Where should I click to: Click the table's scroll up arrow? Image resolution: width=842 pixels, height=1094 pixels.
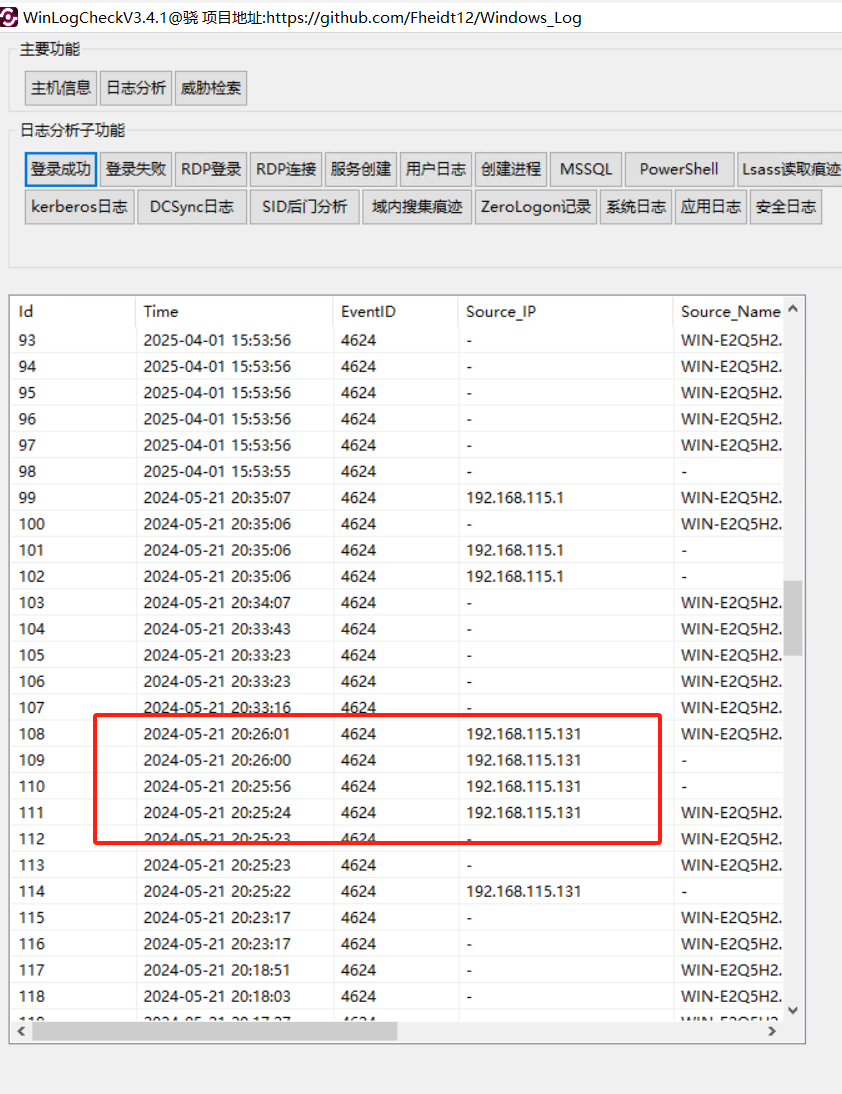792,308
